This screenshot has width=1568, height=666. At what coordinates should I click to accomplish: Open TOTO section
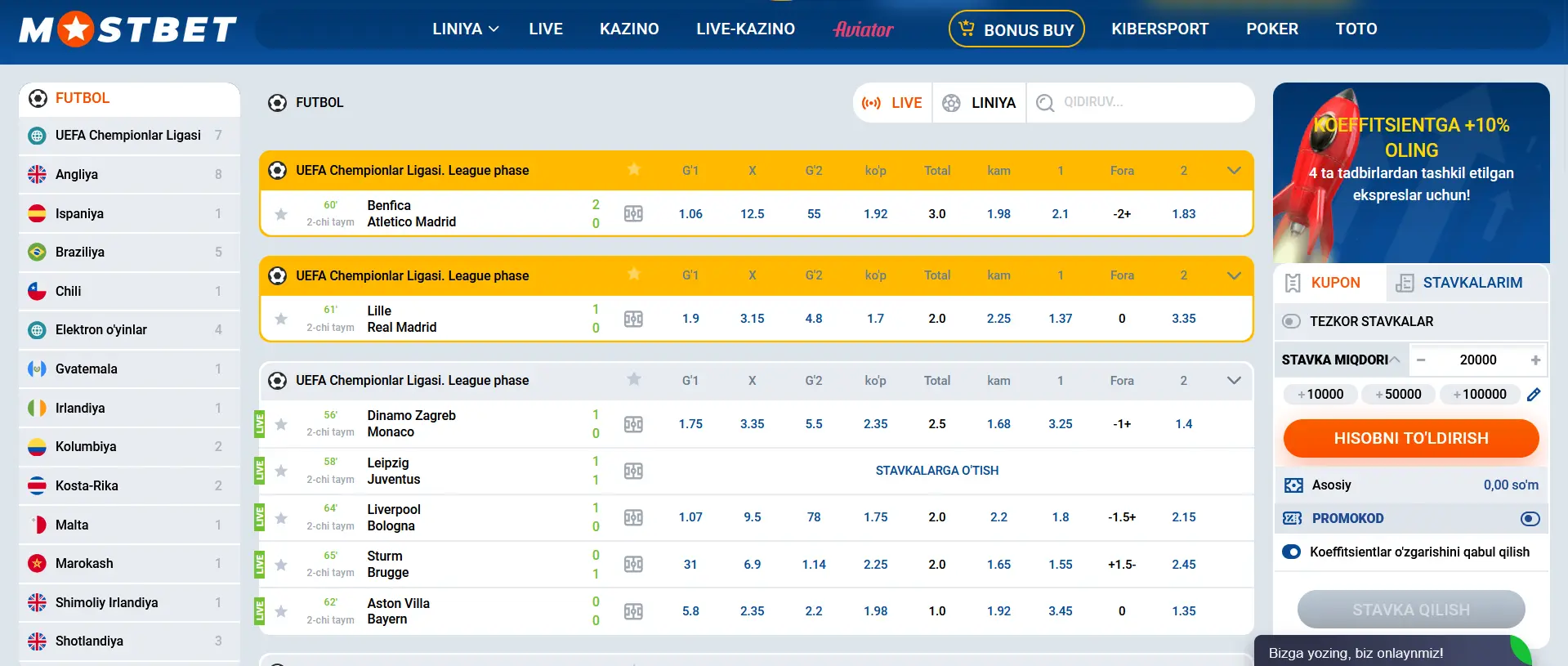1356,29
